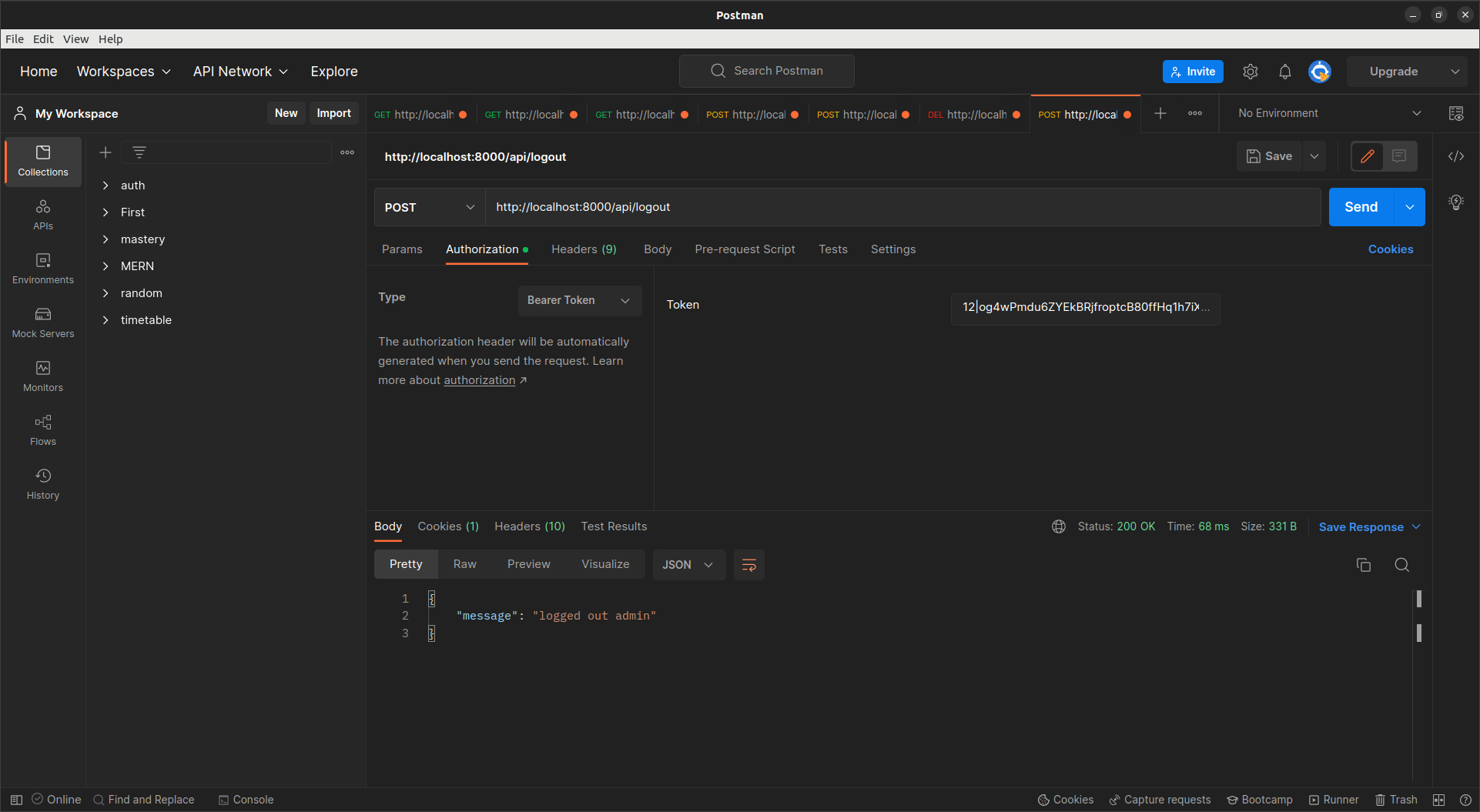
Task: Switch to the Headers request tab
Action: coord(583,249)
